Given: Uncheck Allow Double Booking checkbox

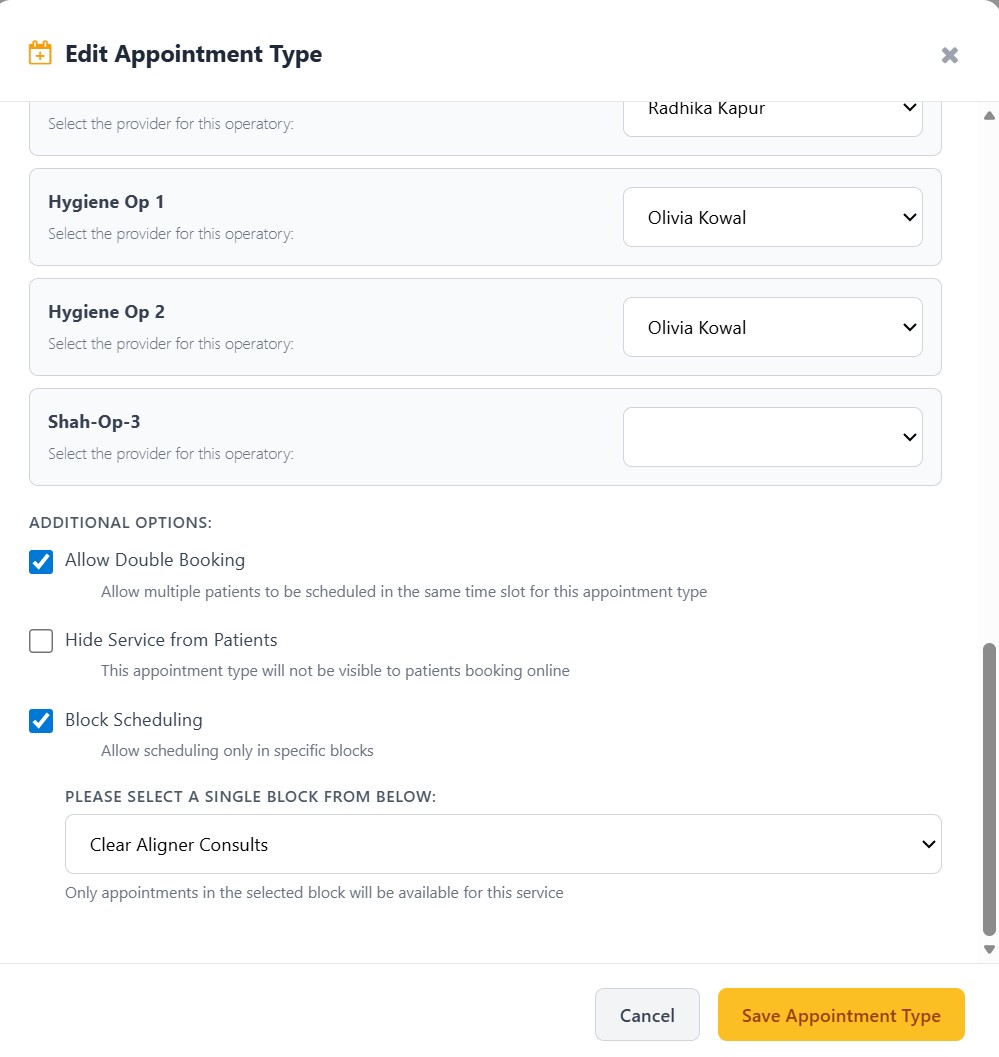Looking at the screenshot, I should point(41,561).
